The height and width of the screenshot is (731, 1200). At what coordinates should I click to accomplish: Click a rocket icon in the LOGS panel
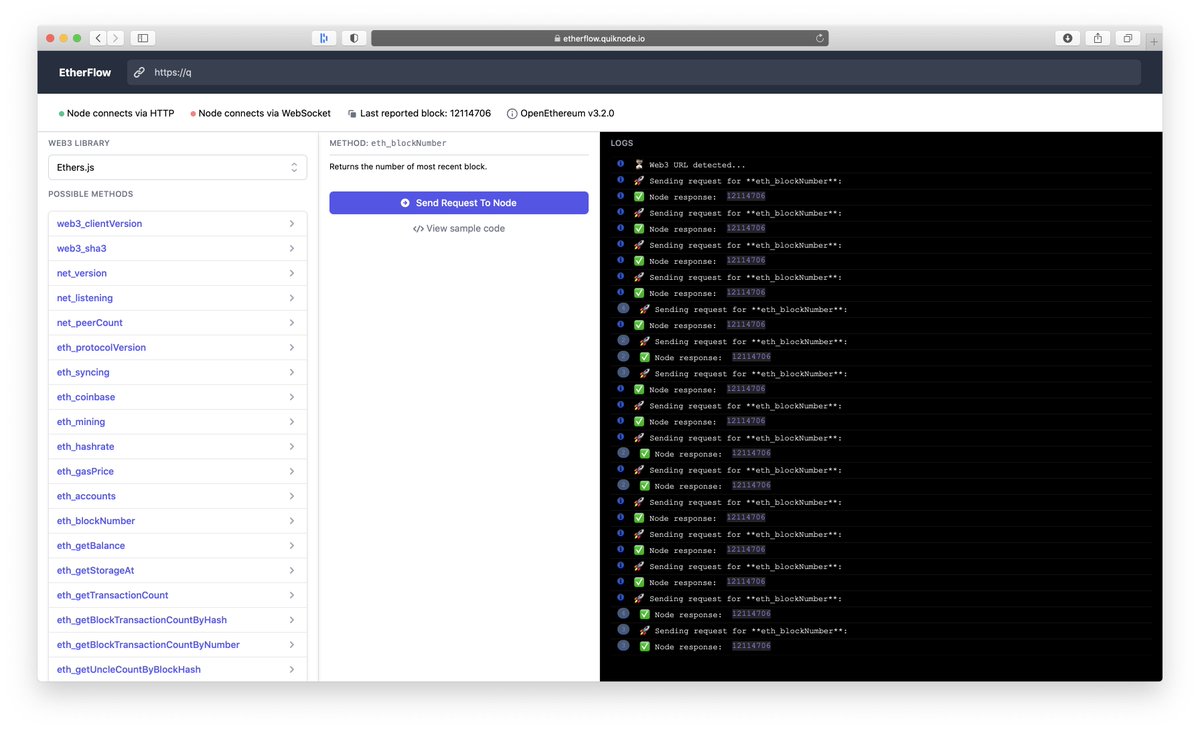pos(638,181)
